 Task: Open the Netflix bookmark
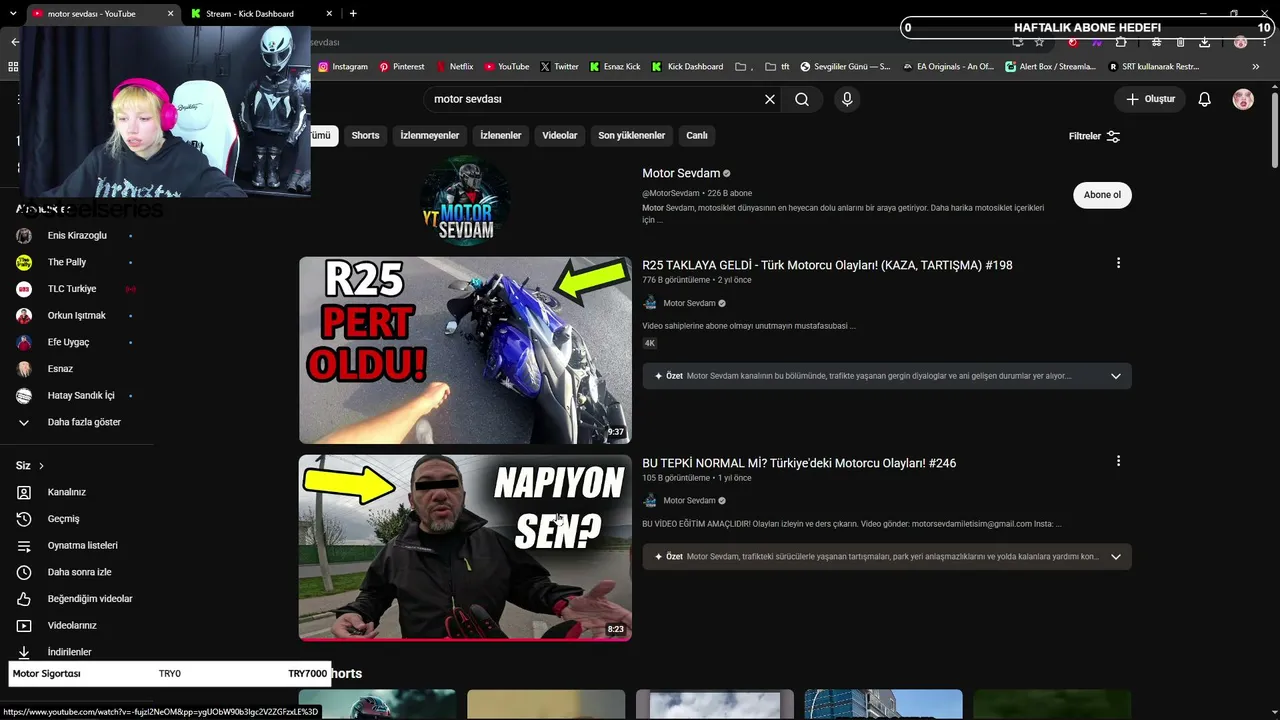(x=454, y=67)
